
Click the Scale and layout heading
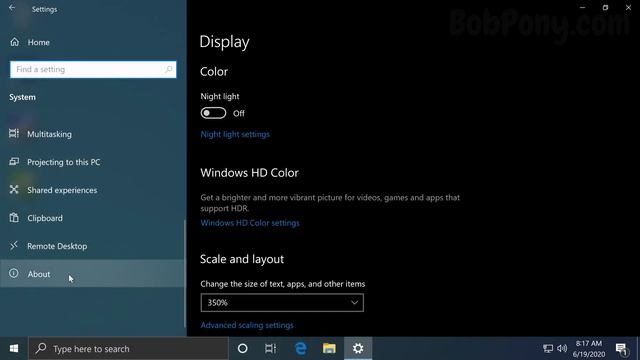click(242, 259)
